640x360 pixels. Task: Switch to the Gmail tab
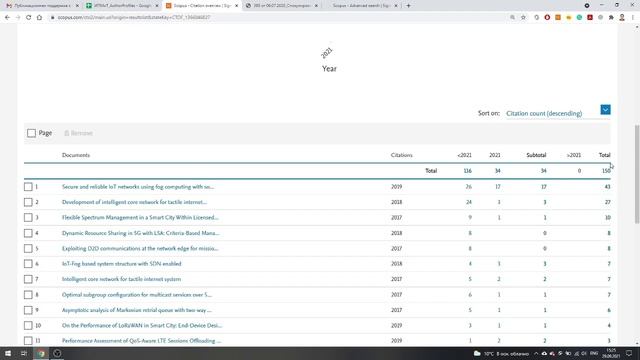pos(41,6)
